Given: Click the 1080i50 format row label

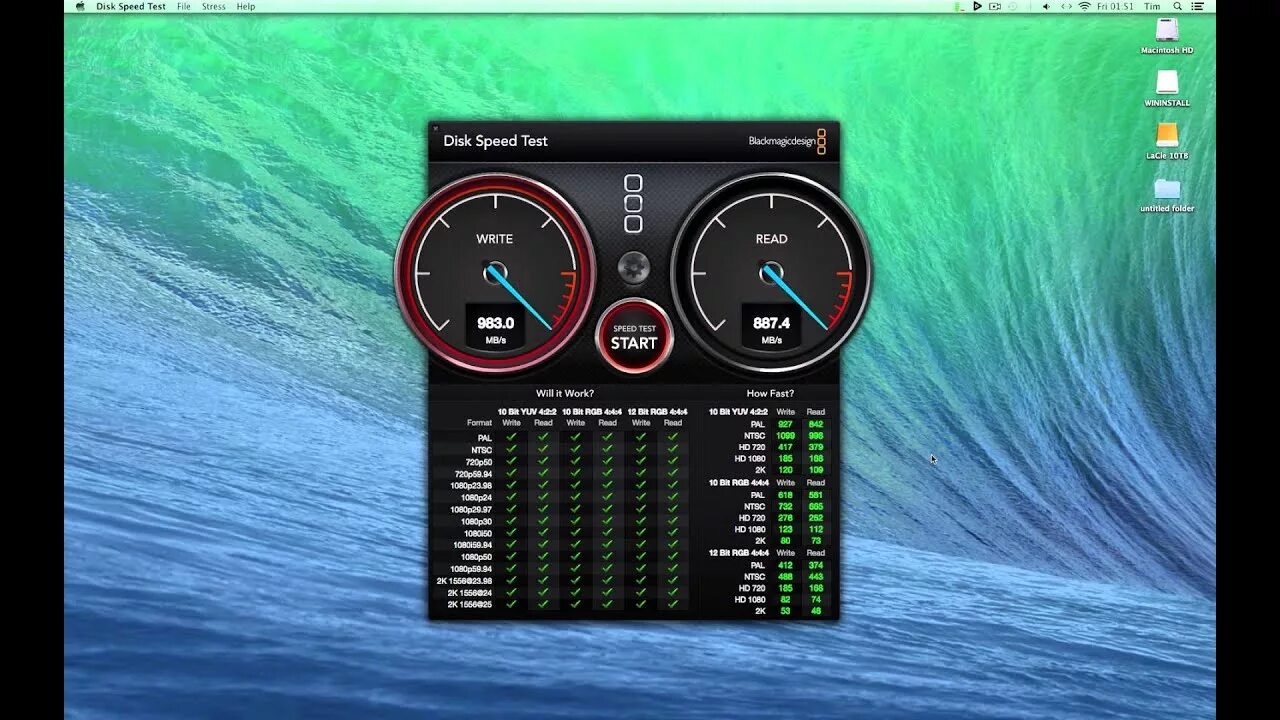Looking at the screenshot, I should [477, 533].
